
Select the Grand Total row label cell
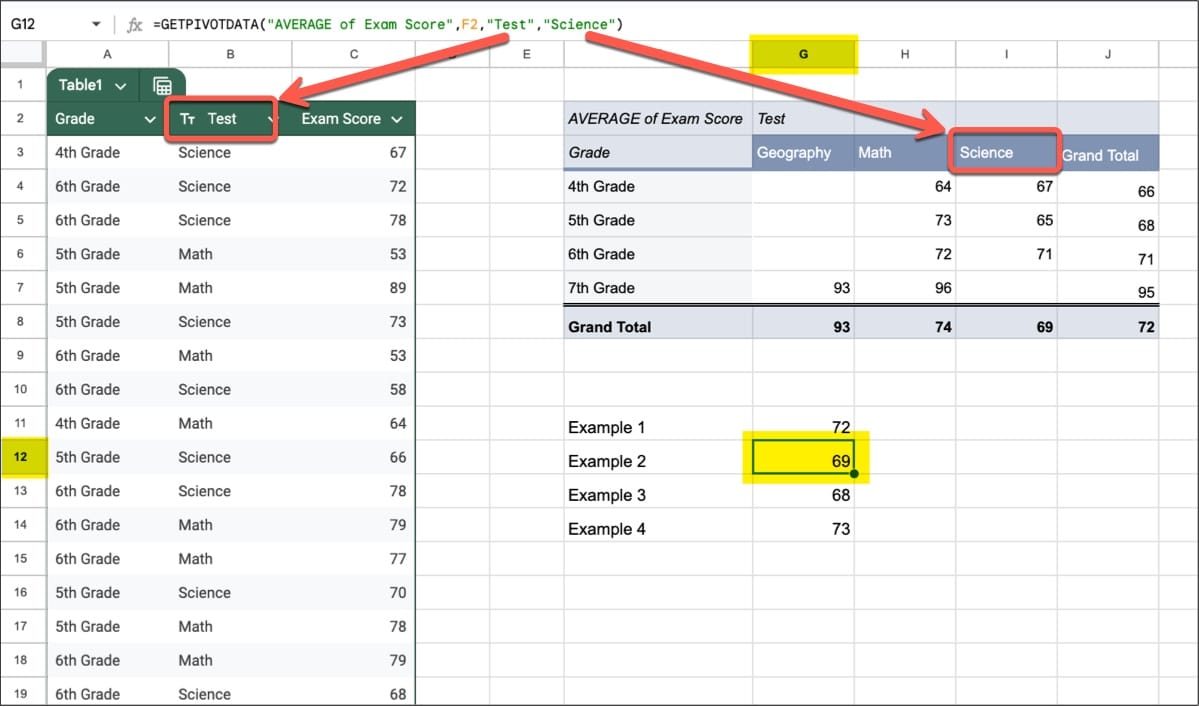[658, 326]
